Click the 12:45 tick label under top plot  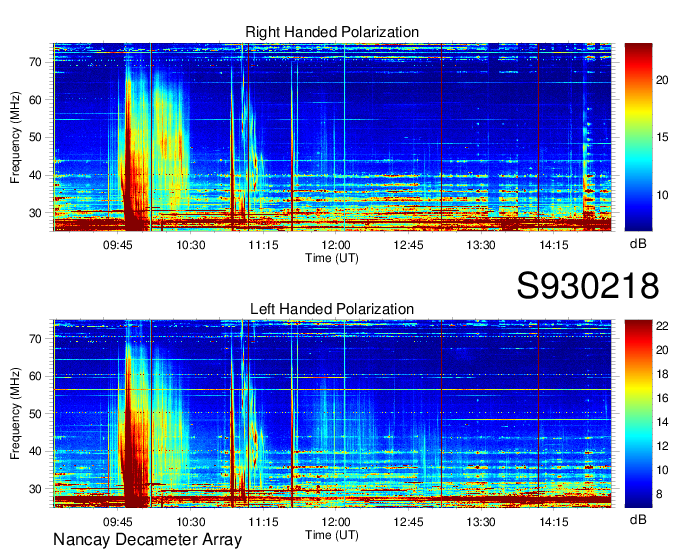tap(408, 245)
